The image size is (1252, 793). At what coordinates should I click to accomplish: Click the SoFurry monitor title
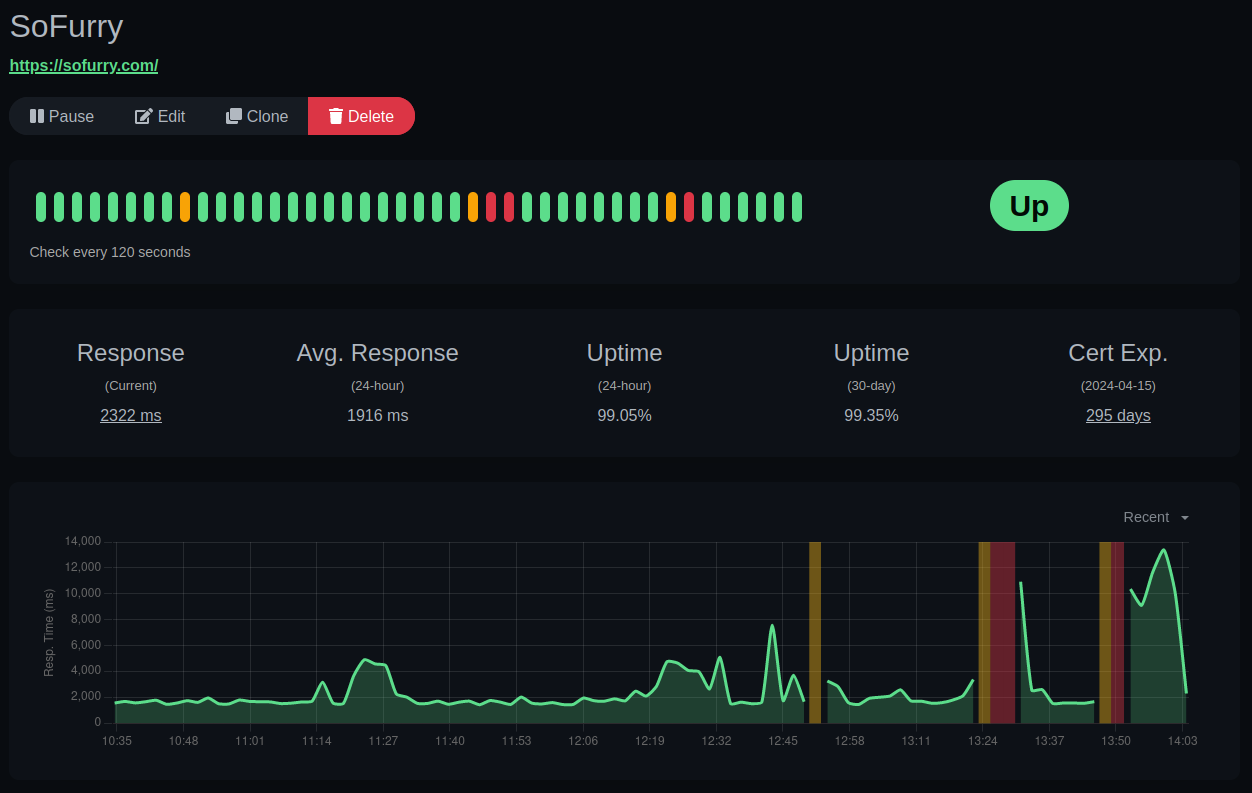coord(66,26)
